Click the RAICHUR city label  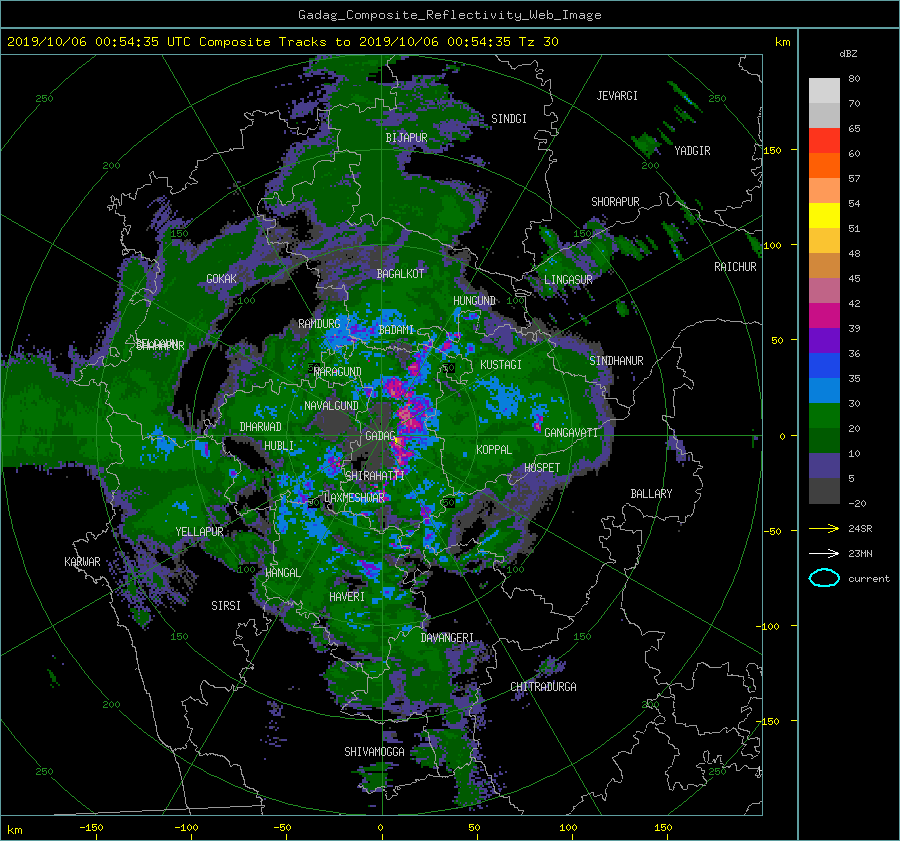point(735,267)
